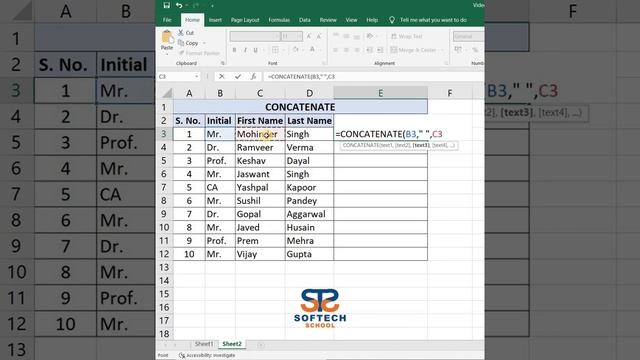This screenshot has width=640, height=360.
Task: Open the Copy options arrow
Action: click(204, 43)
